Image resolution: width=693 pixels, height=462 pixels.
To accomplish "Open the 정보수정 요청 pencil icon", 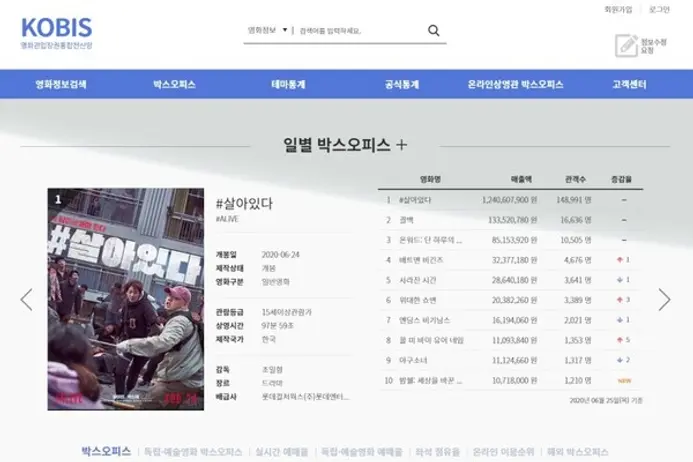I will point(627,45).
